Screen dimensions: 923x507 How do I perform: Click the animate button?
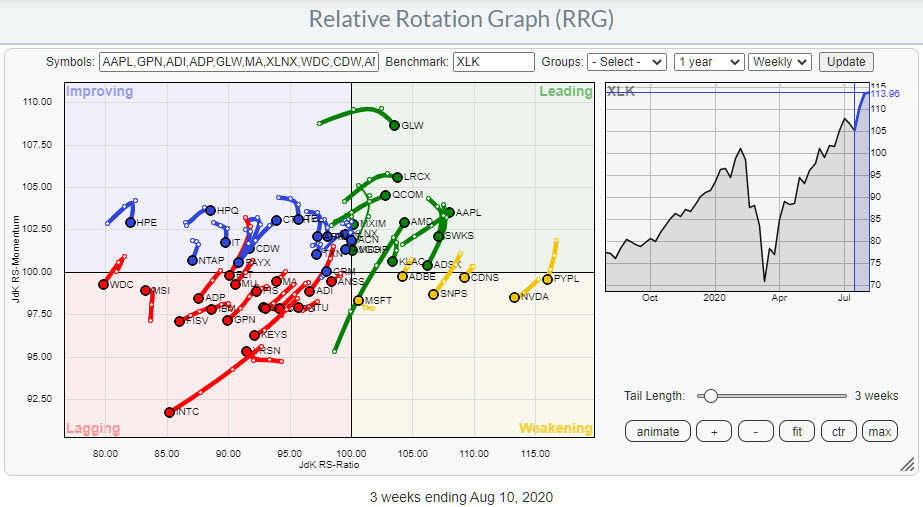click(658, 431)
